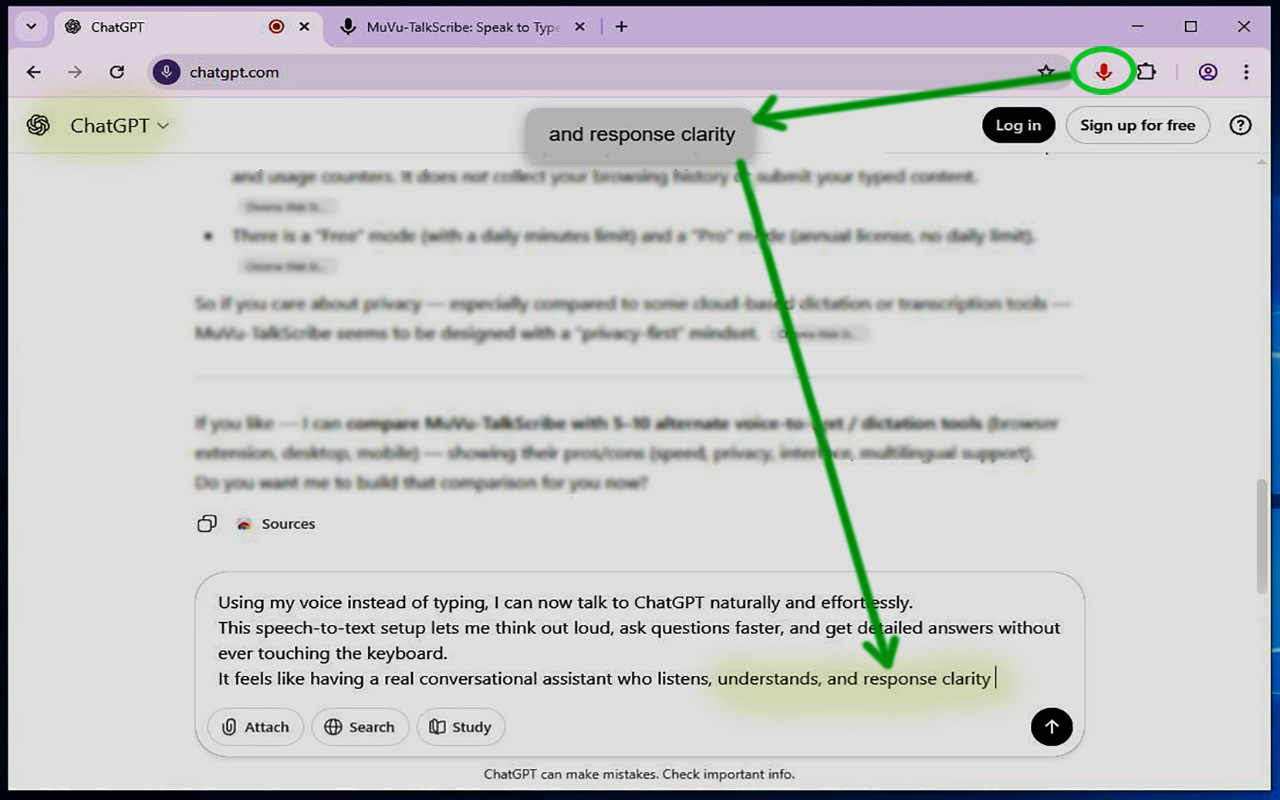Go back with the browser back arrow

point(34,72)
